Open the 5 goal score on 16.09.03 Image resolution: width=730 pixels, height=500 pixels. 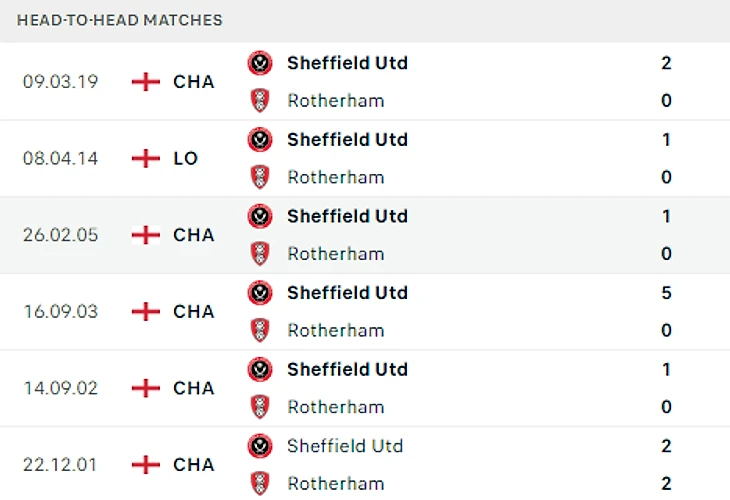pyautogui.click(x=666, y=293)
